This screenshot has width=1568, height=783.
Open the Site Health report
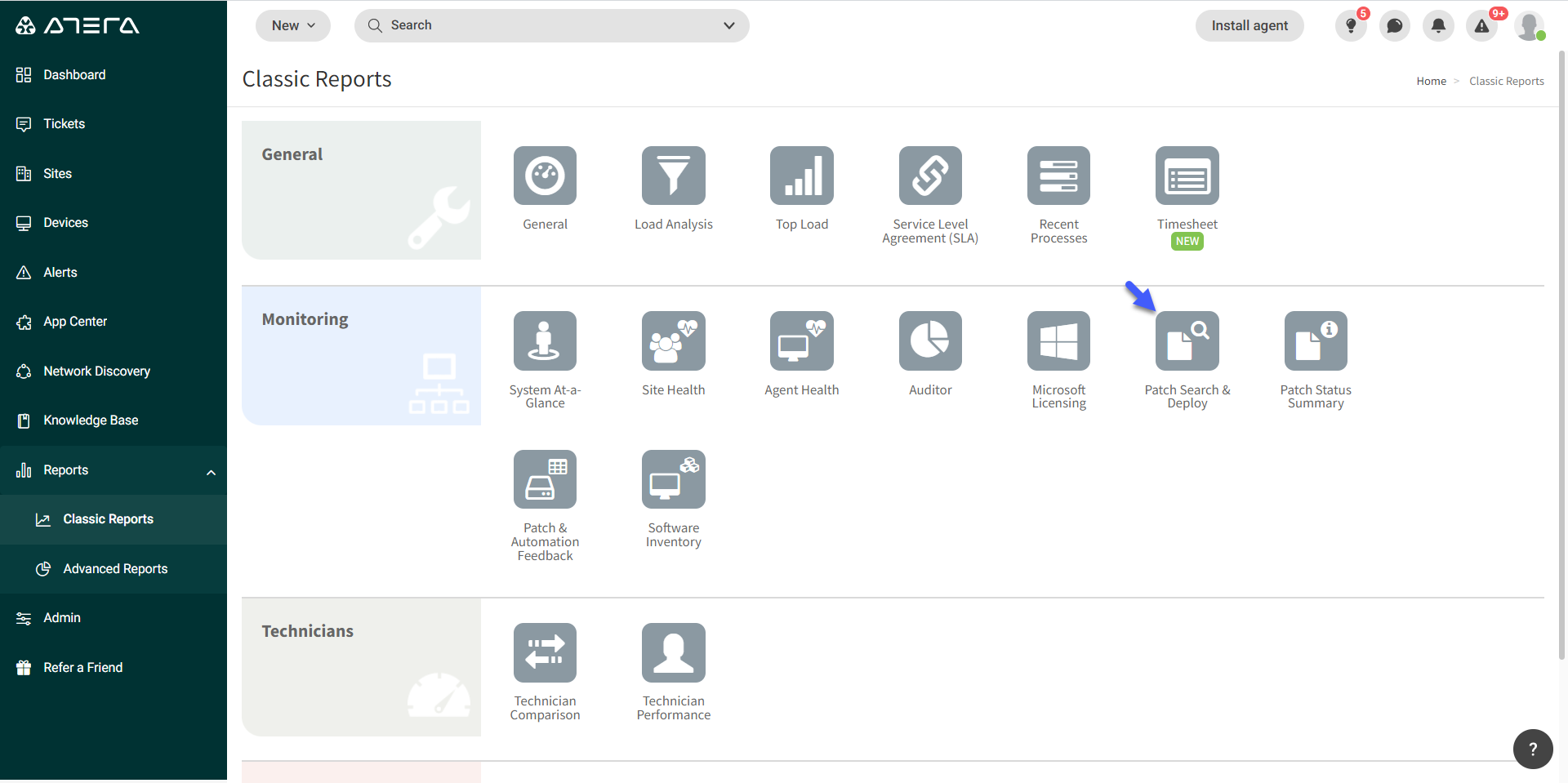(x=673, y=340)
